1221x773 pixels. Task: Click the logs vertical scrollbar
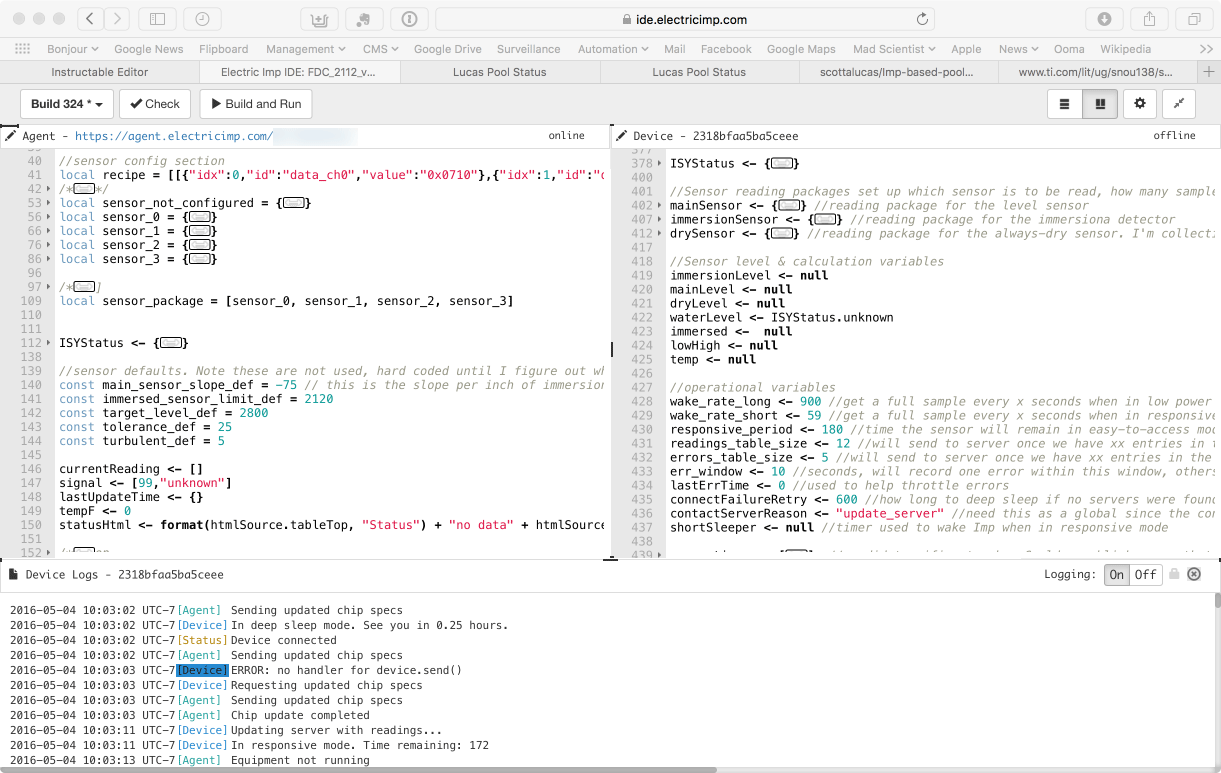[x=1216, y=600]
